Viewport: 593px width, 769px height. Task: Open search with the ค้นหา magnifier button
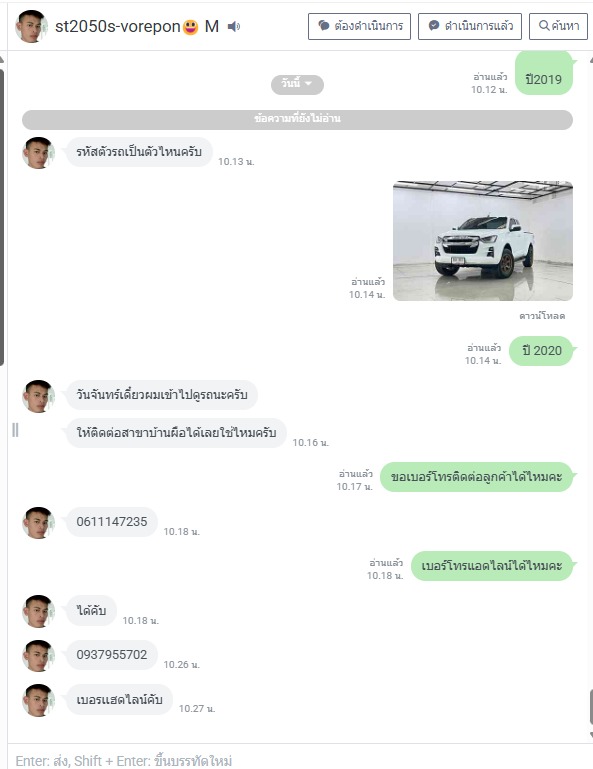[x=558, y=26]
